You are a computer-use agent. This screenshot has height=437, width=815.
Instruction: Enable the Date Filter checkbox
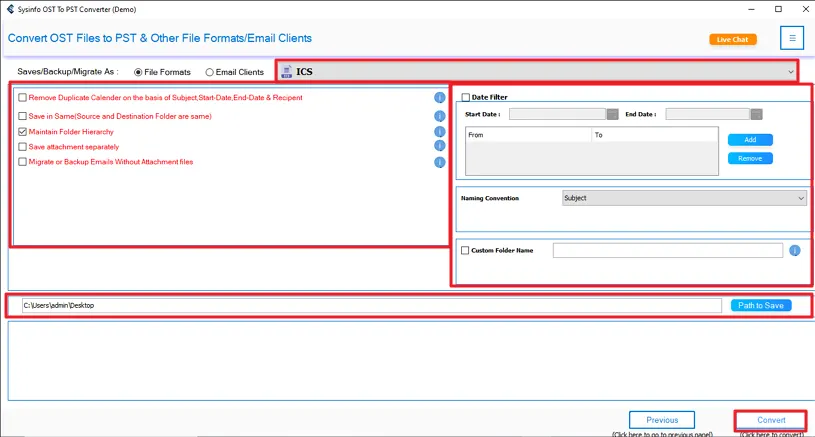tap(466, 97)
